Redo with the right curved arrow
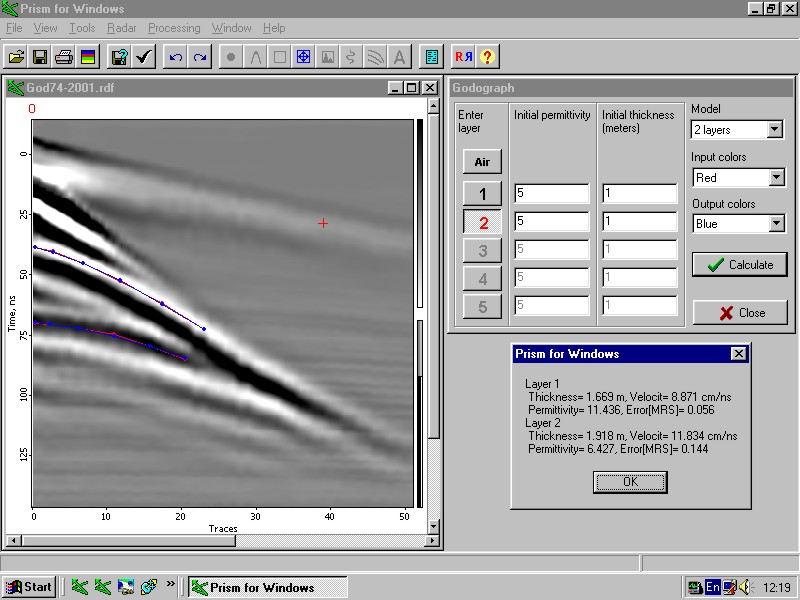 [200, 57]
